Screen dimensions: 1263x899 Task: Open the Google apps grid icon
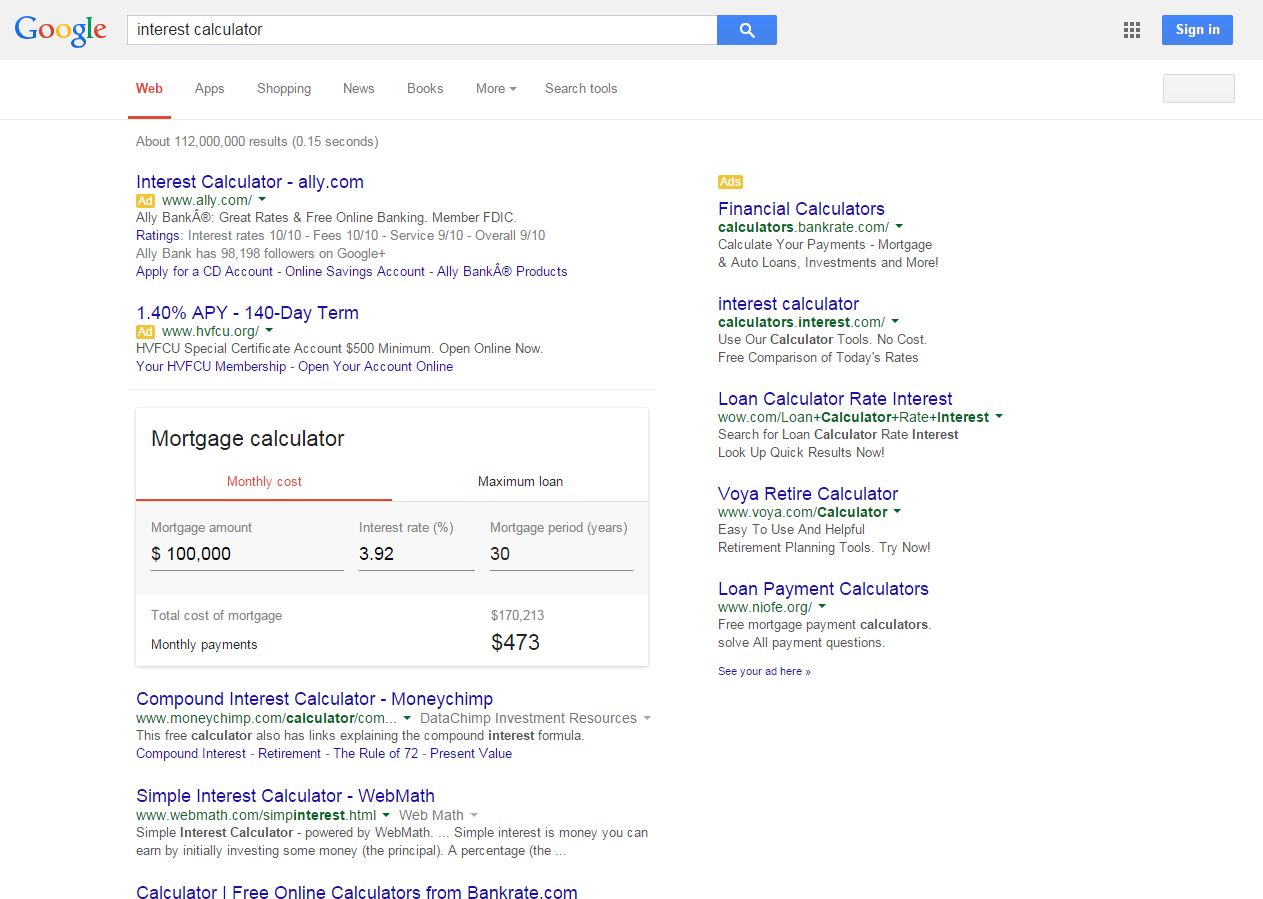[1132, 30]
